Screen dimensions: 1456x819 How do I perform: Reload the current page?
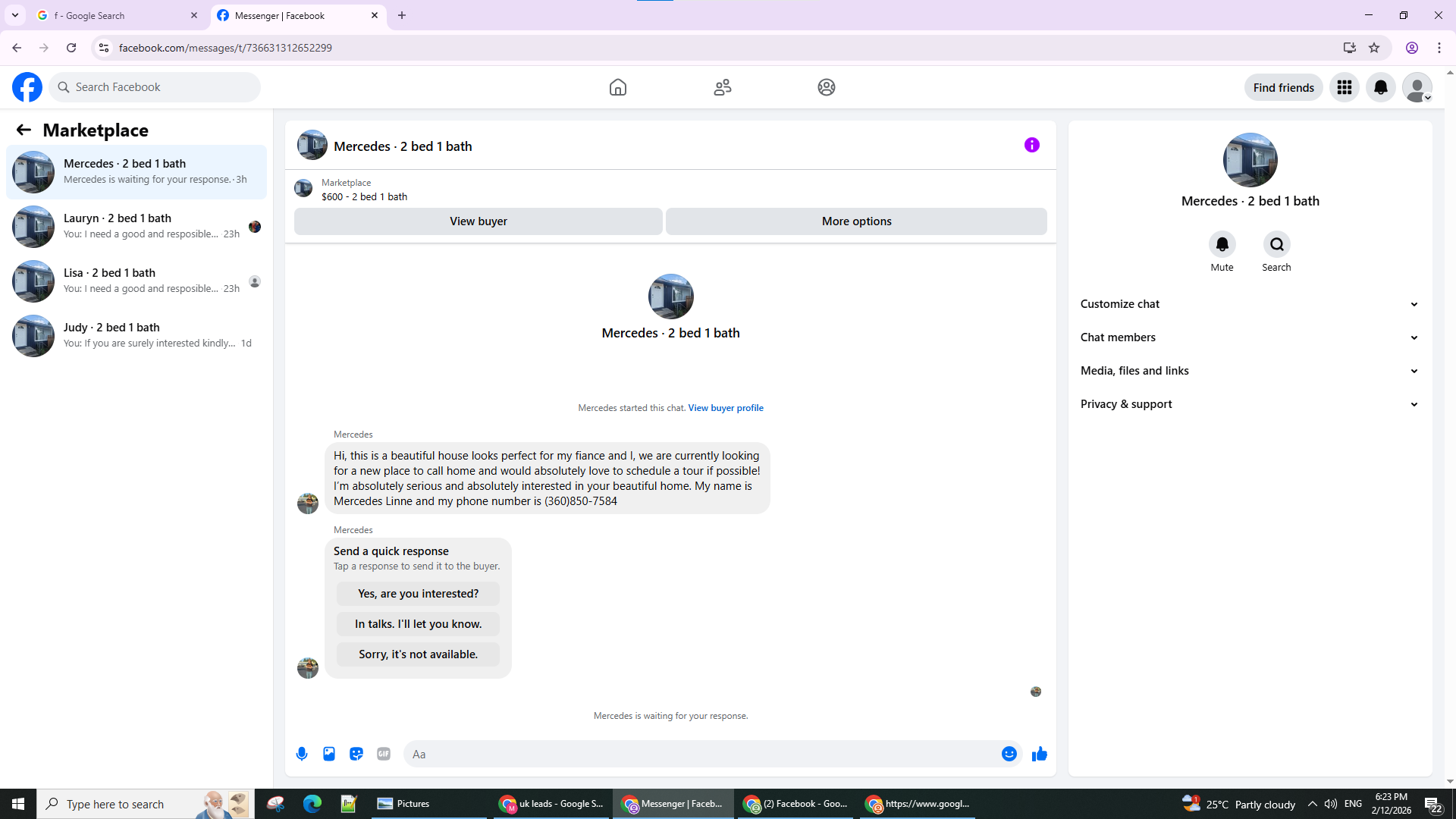pyautogui.click(x=71, y=48)
